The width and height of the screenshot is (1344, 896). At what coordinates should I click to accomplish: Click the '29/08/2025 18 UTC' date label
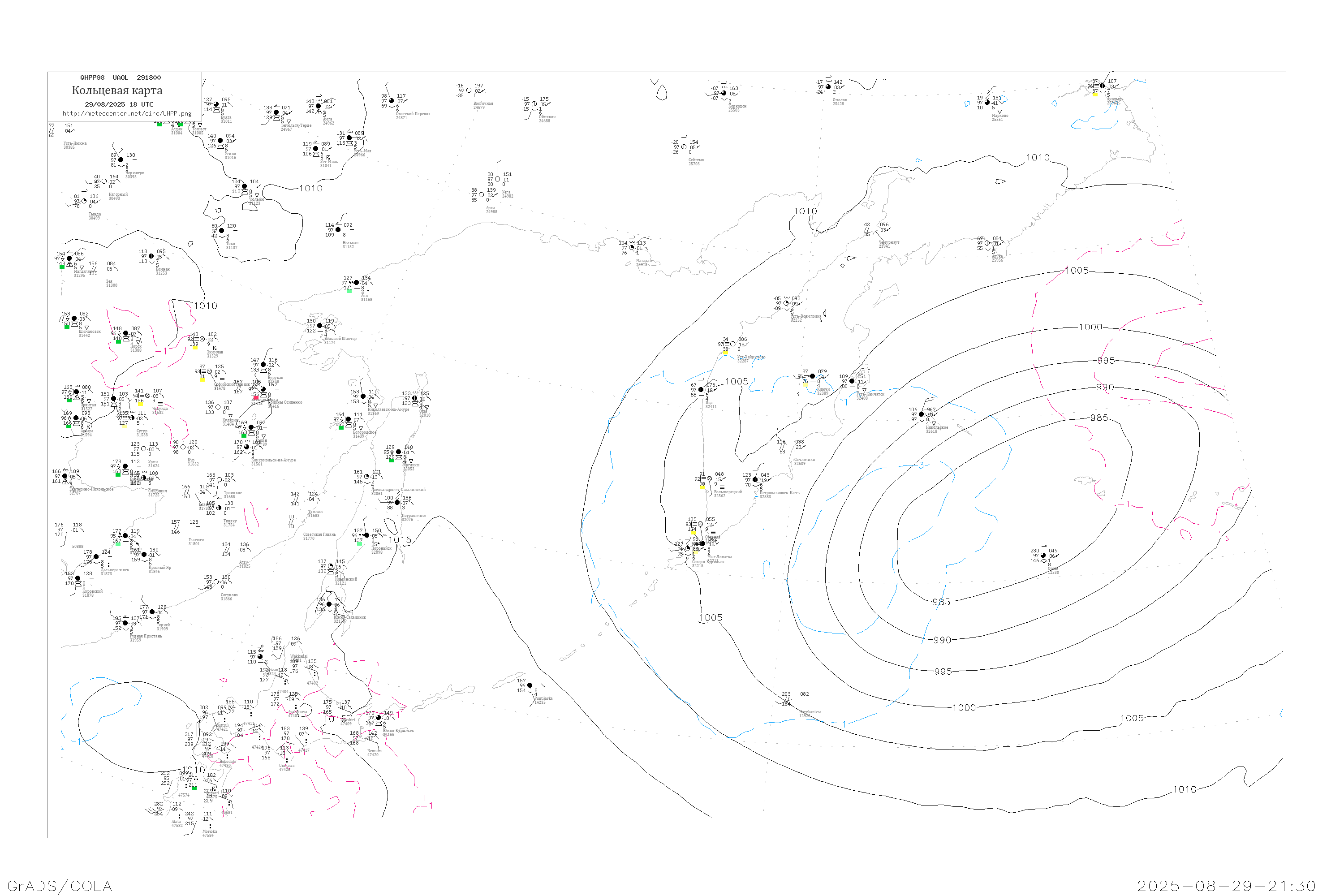[119, 104]
